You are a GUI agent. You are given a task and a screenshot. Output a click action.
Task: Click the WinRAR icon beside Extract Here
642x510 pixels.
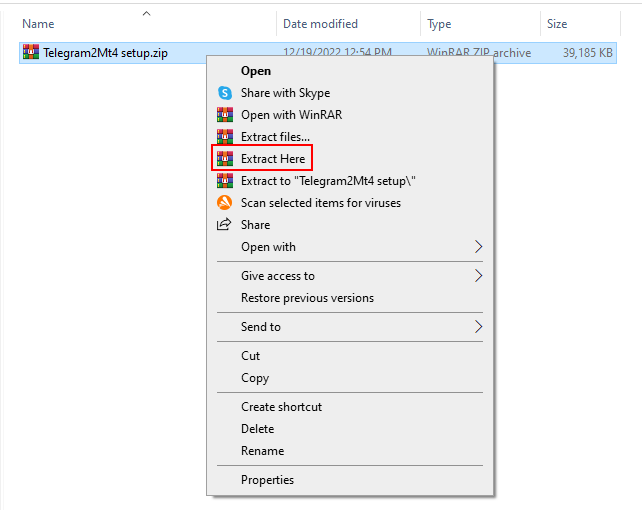click(x=224, y=159)
